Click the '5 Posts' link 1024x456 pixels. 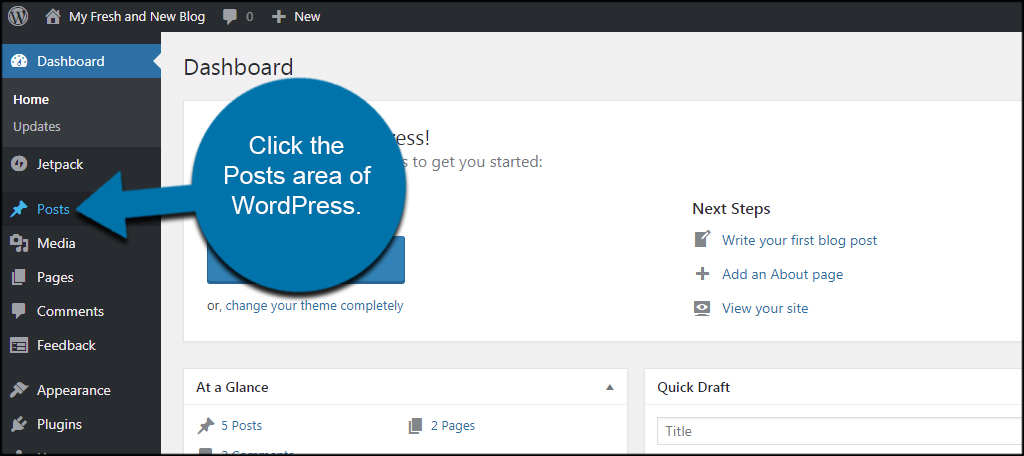pyautogui.click(x=242, y=426)
